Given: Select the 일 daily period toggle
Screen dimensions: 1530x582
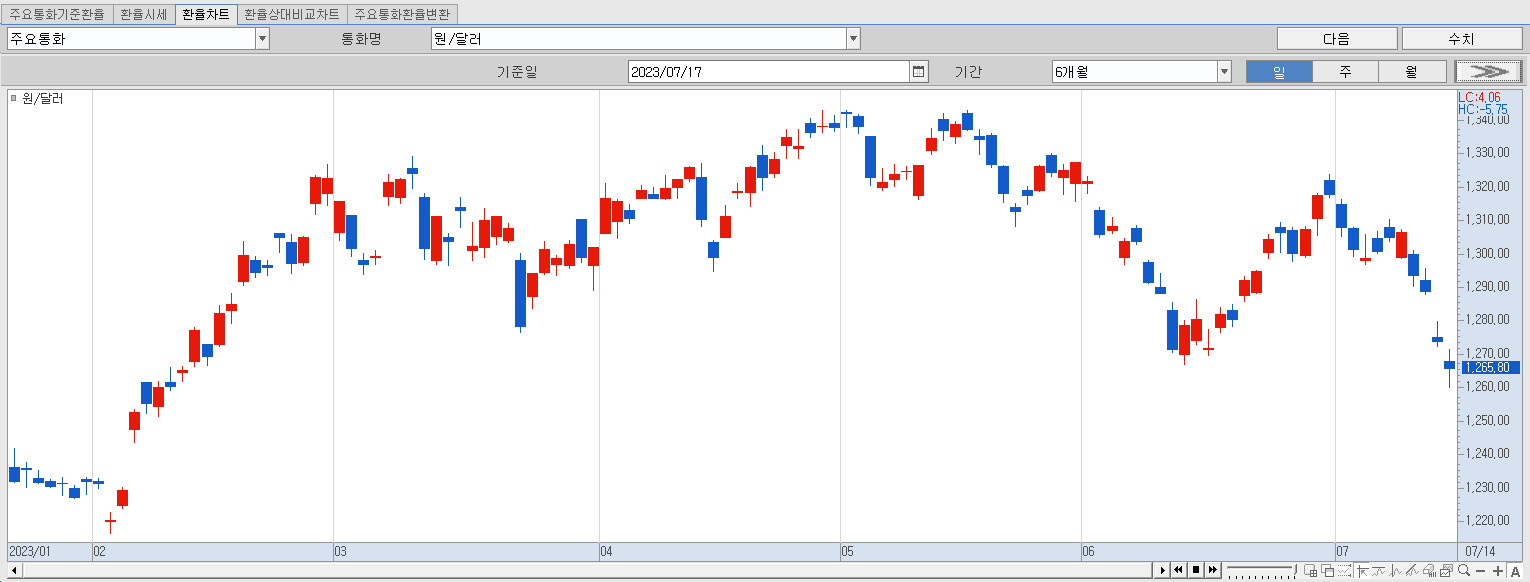Looking at the screenshot, I should point(1278,71).
